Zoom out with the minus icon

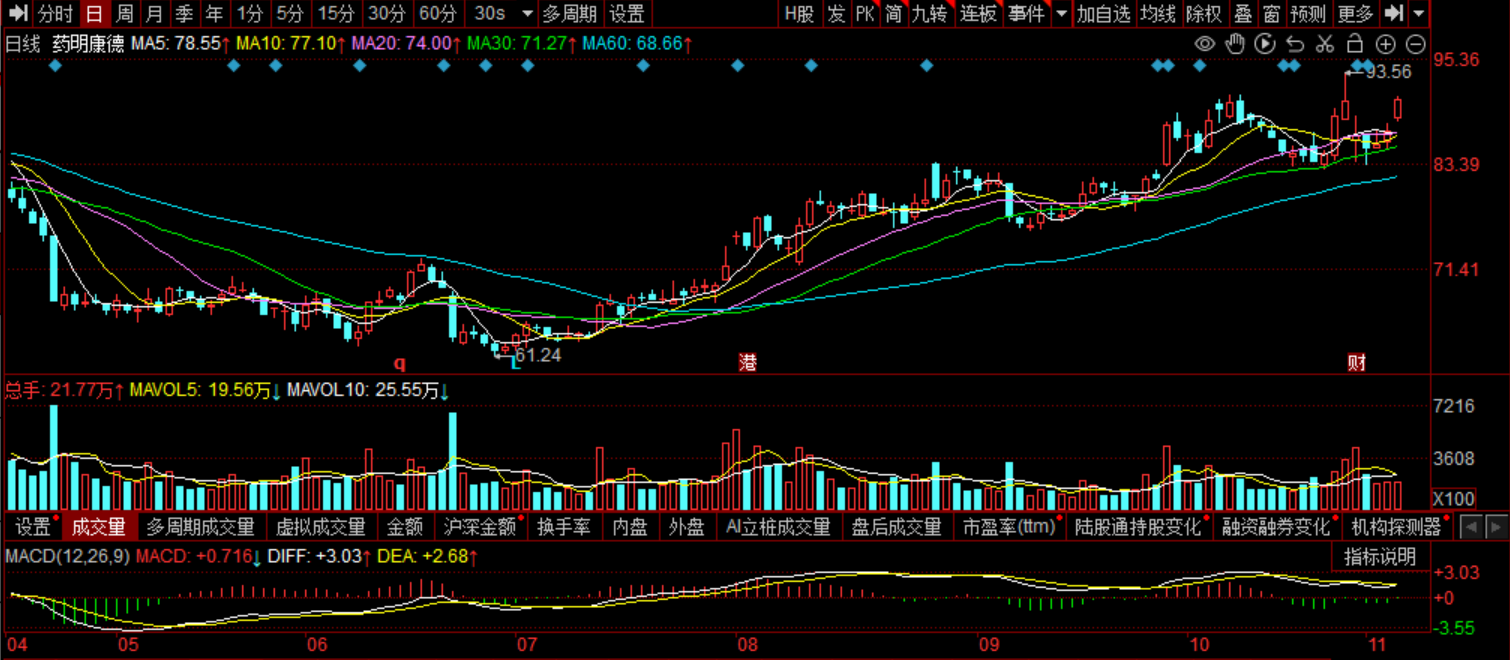tap(1415, 44)
